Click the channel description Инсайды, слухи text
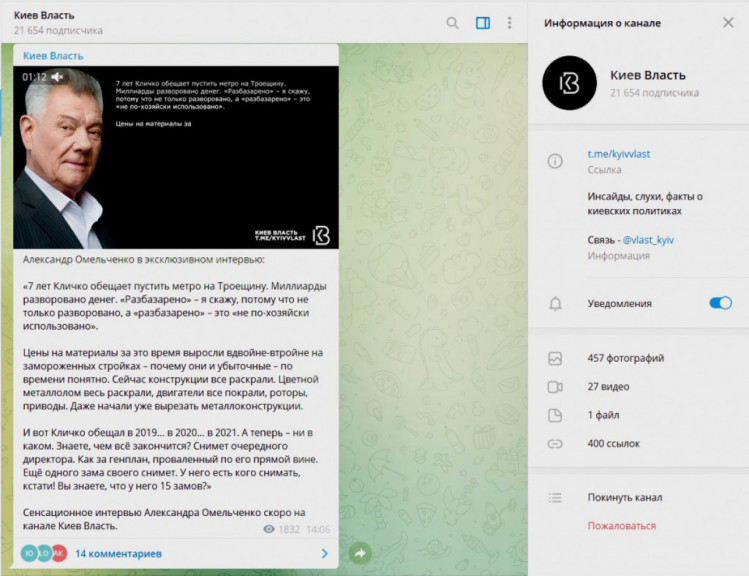The image size is (749, 576). [645, 203]
